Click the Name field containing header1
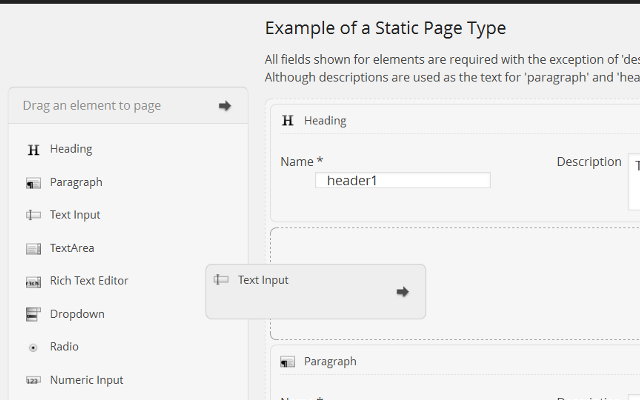Image resolution: width=640 pixels, height=400 pixels. click(x=403, y=180)
